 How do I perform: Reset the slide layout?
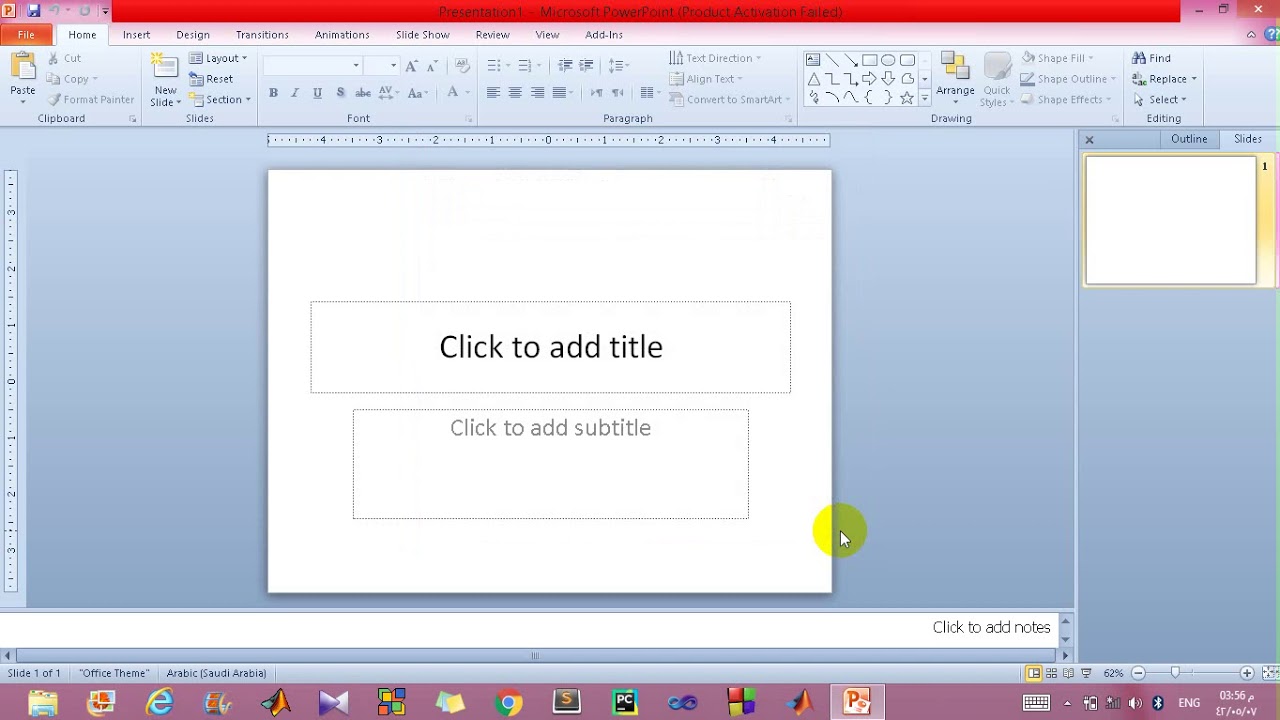click(211, 79)
